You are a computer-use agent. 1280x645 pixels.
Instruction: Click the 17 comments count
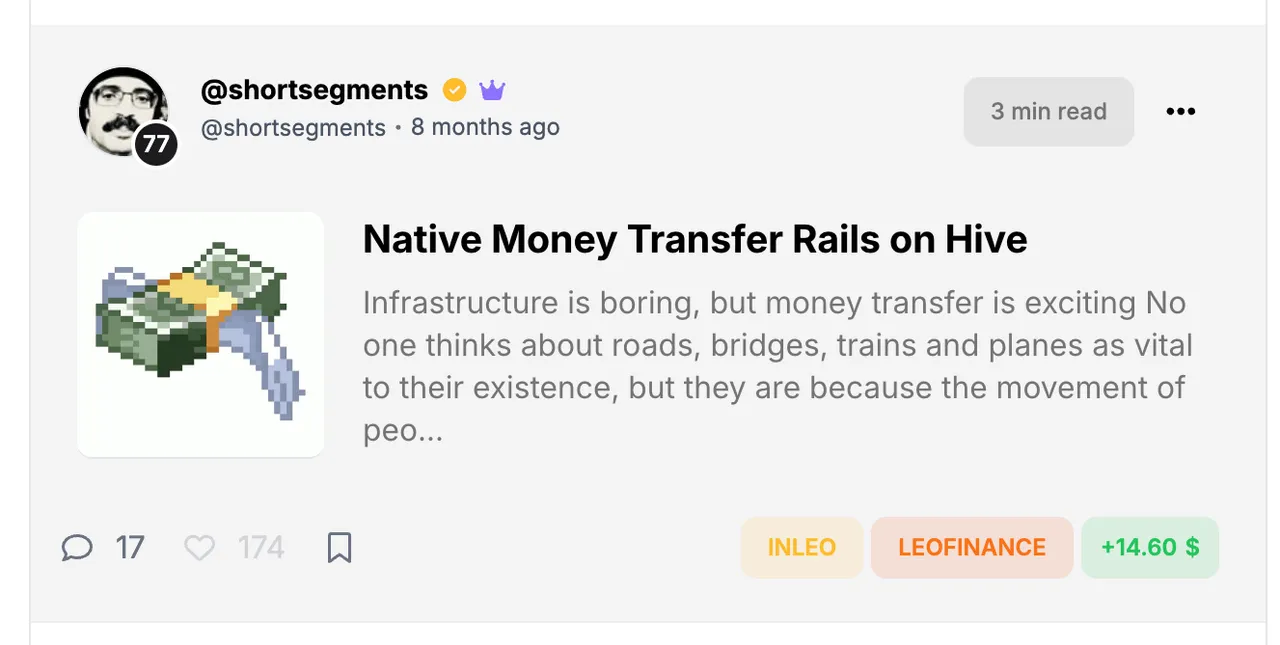point(130,547)
